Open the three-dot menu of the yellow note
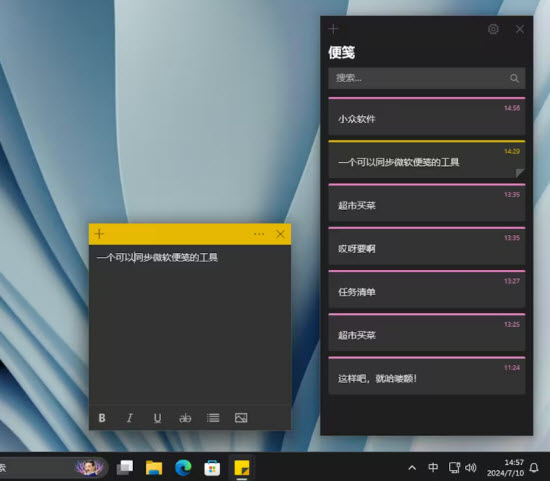 (x=259, y=234)
